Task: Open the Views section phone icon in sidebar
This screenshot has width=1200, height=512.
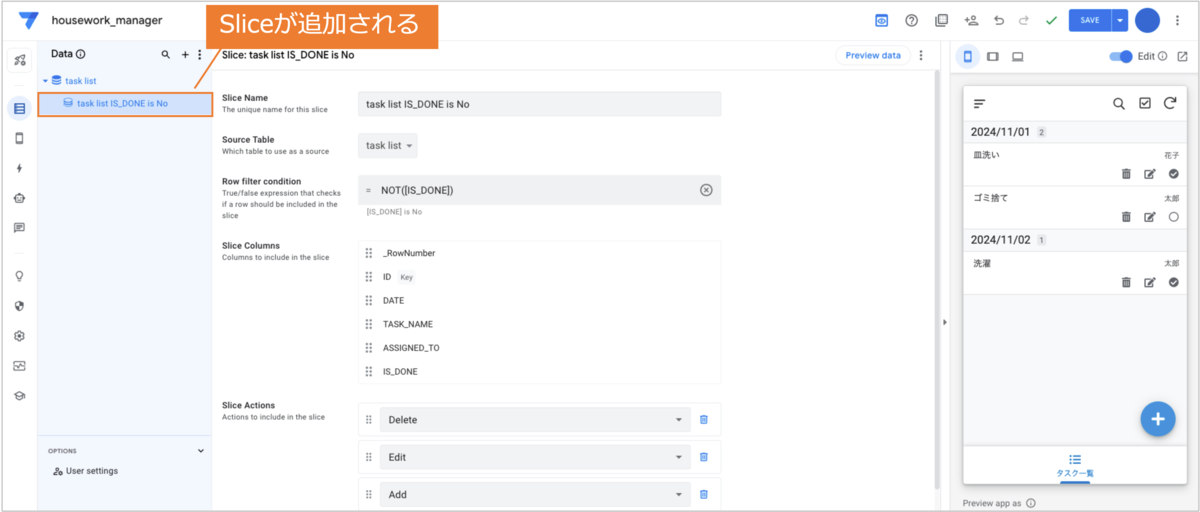Action: pos(19,139)
